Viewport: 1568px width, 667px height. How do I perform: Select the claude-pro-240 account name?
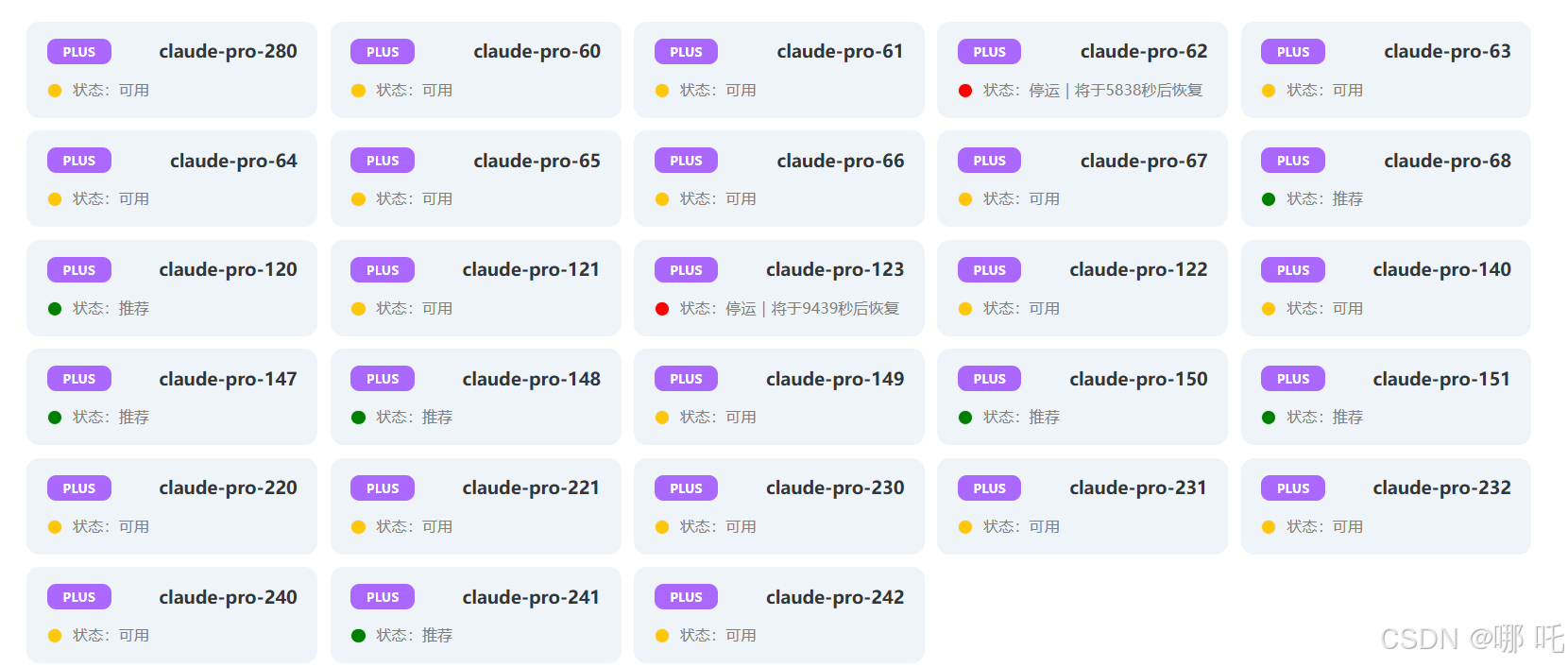[228, 598]
